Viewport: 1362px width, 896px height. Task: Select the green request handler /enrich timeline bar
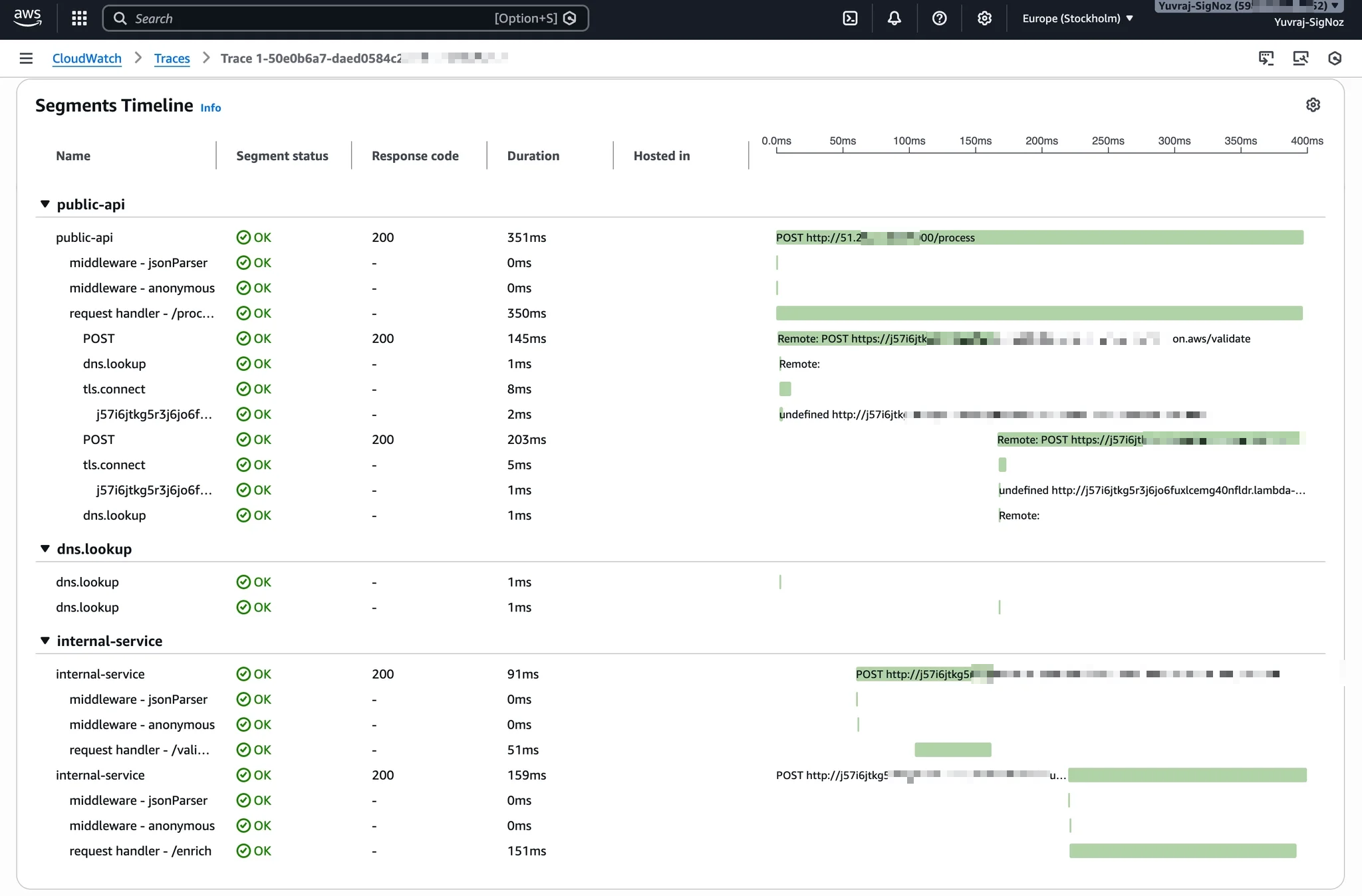pos(1182,851)
